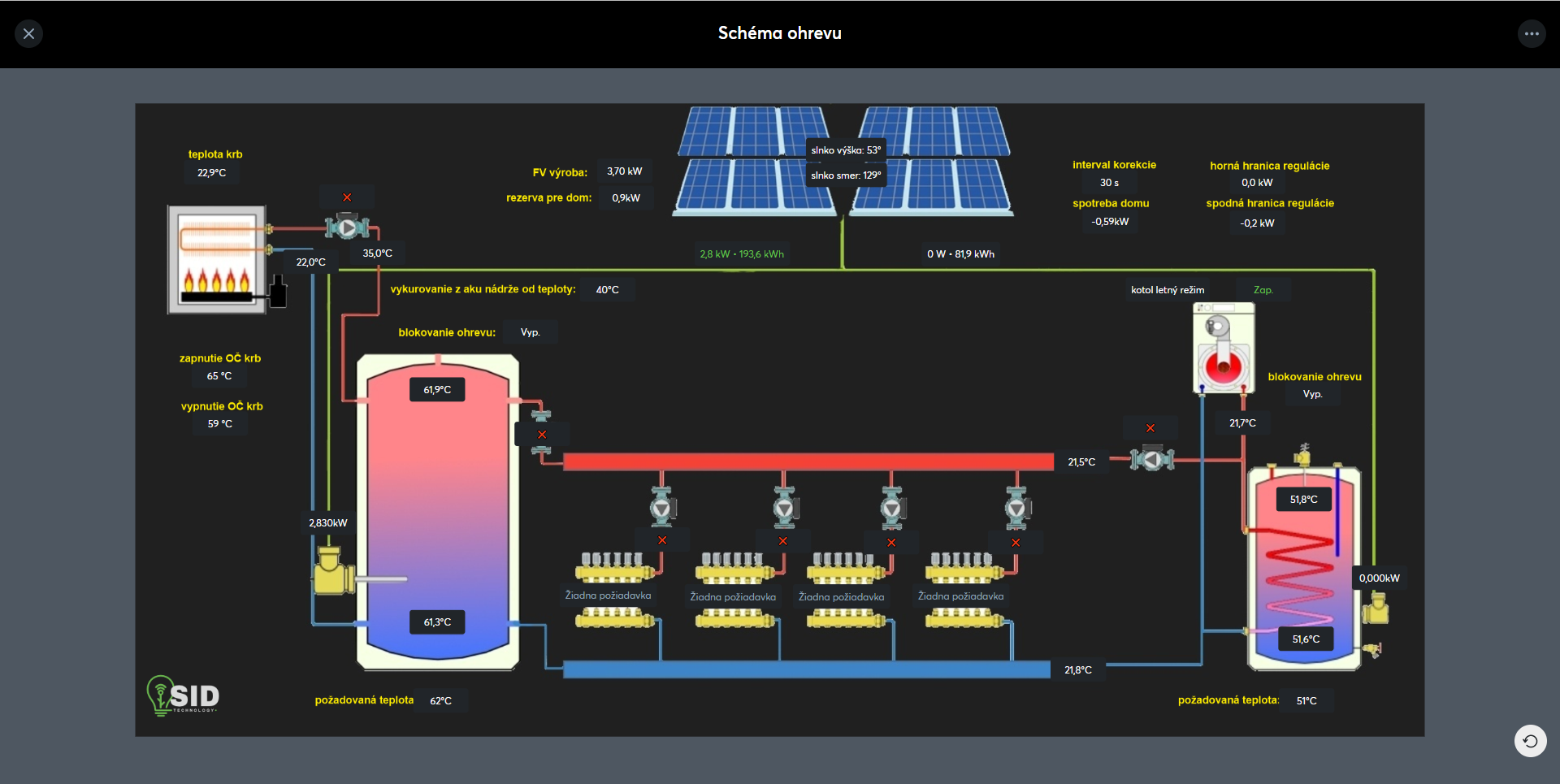Select the first heating circuit pump
This screenshot has width=1560, height=784.
click(x=661, y=508)
